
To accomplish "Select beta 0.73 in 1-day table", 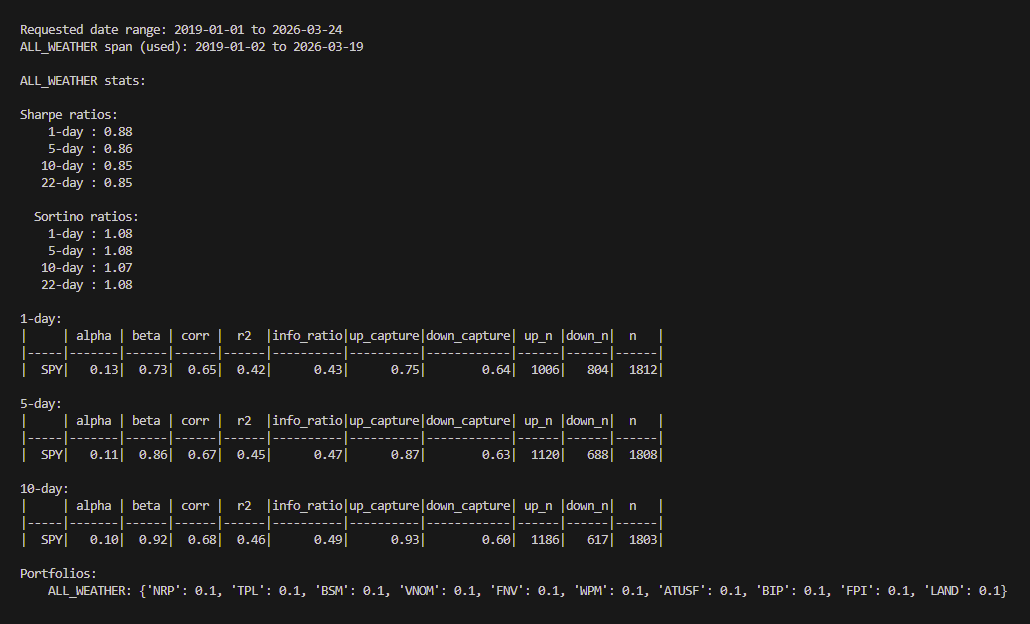I will coord(153,370).
